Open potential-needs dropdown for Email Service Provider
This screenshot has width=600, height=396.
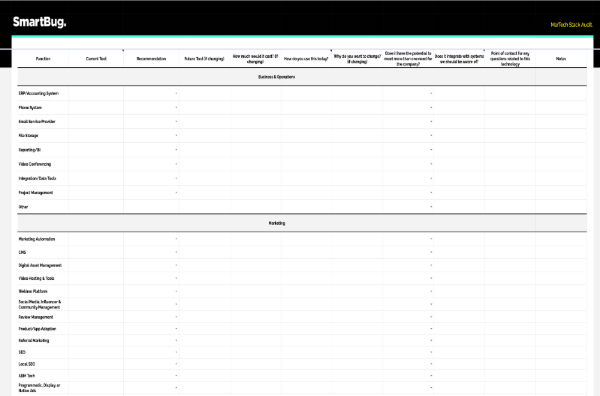coord(431,121)
